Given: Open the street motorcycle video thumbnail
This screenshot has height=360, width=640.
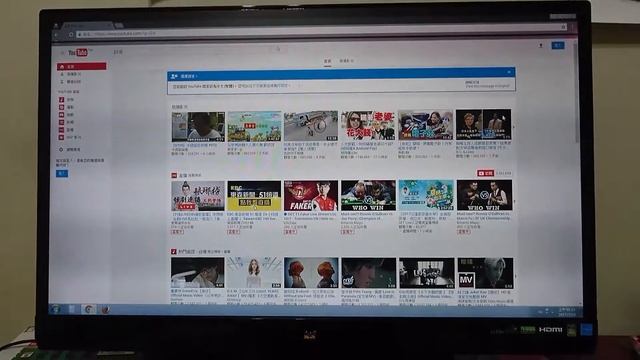Looking at the screenshot, I should tap(311, 126).
